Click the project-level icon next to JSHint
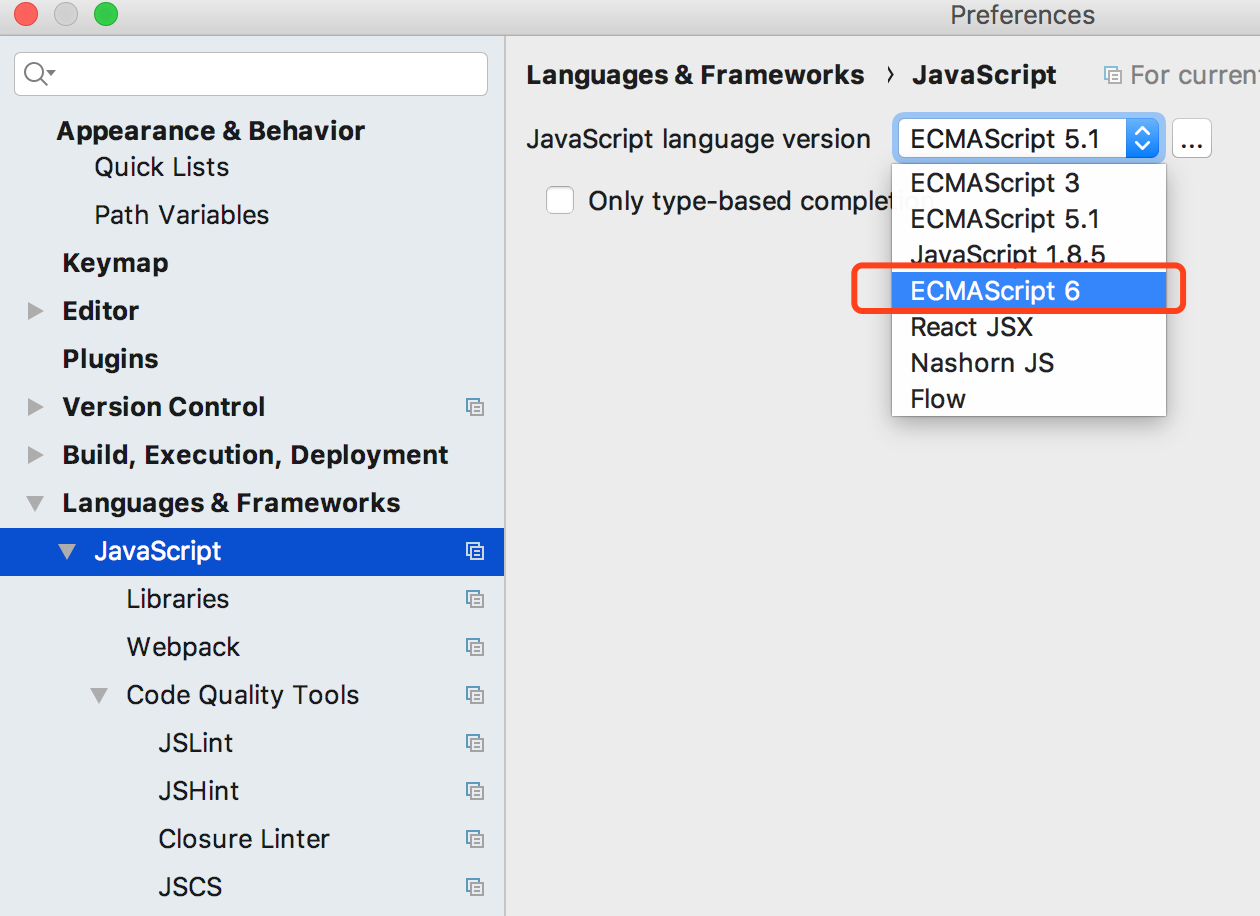Viewport: 1260px width, 916px height. (475, 791)
